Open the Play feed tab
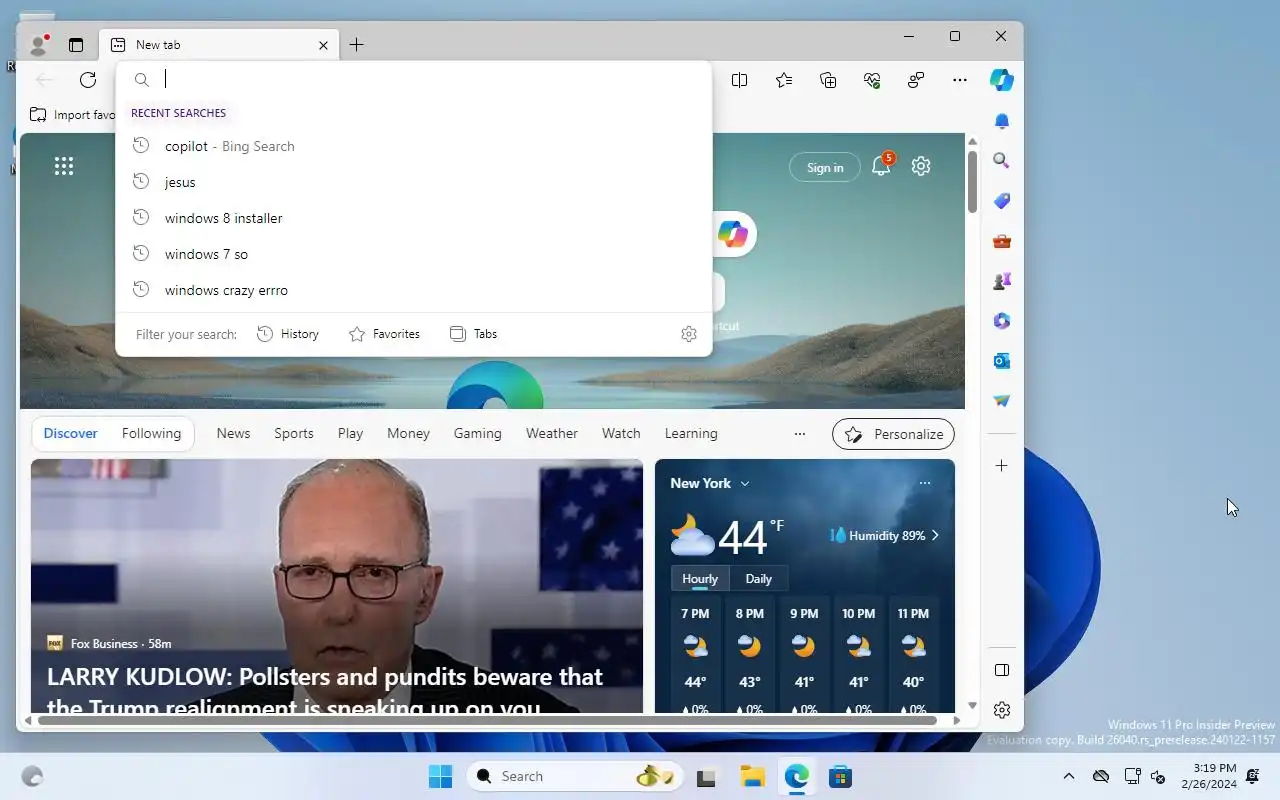Screen dimensions: 1280x800 pos(350,434)
